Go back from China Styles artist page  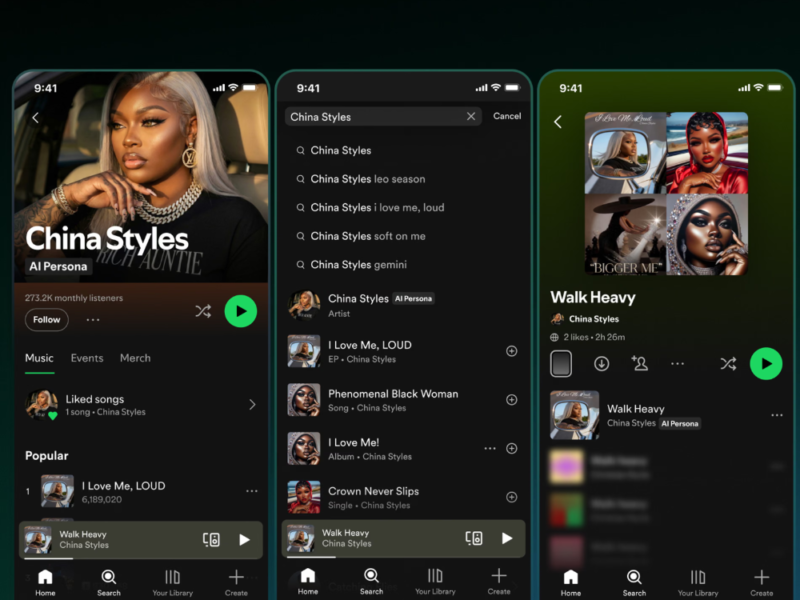point(35,118)
